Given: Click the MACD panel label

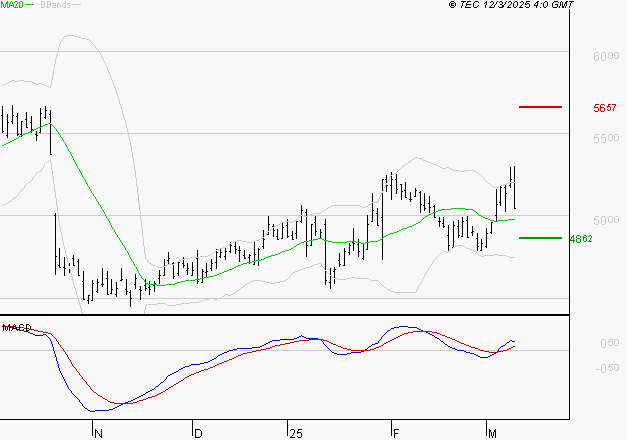Looking at the screenshot, I should [x=17, y=328].
